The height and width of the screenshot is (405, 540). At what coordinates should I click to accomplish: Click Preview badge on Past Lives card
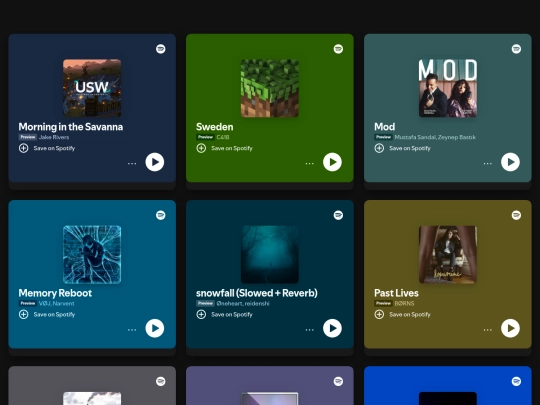tap(383, 303)
